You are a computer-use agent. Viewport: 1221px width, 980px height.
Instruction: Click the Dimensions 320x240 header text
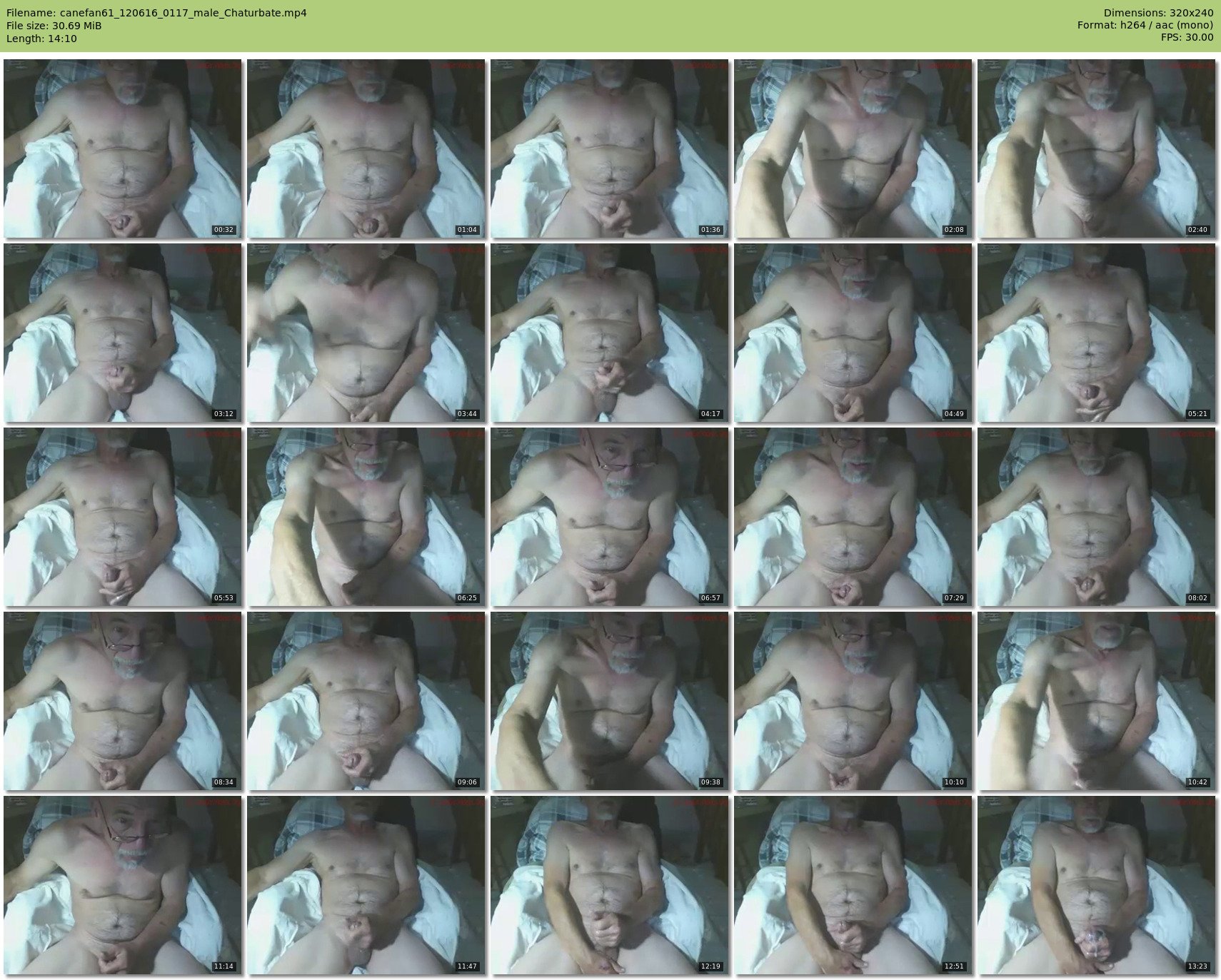click(1158, 13)
